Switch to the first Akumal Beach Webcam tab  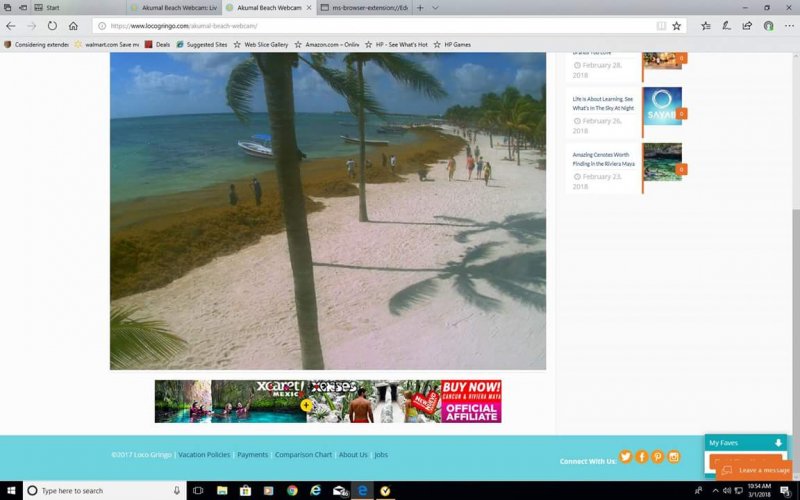[178, 8]
